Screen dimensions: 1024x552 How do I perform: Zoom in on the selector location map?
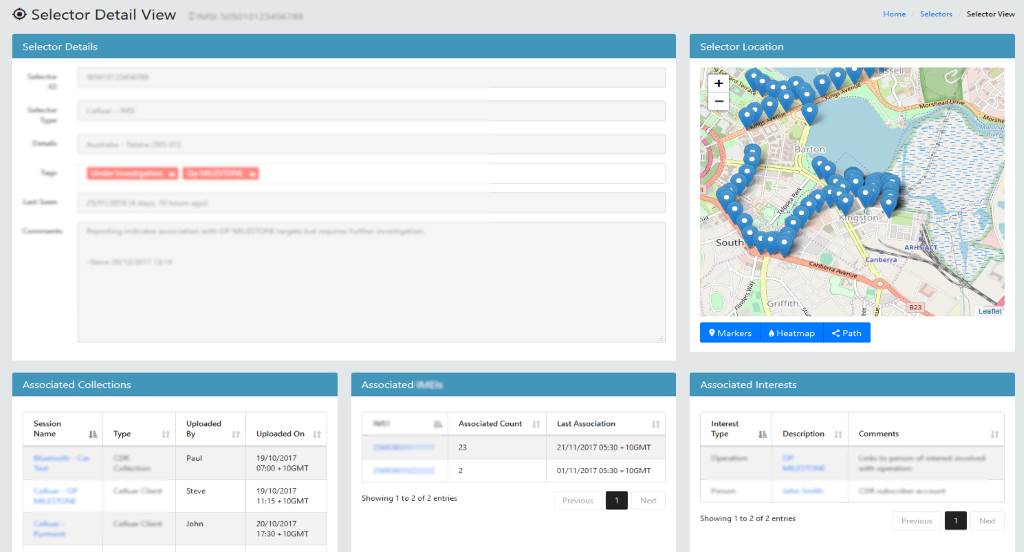coord(718,84)
